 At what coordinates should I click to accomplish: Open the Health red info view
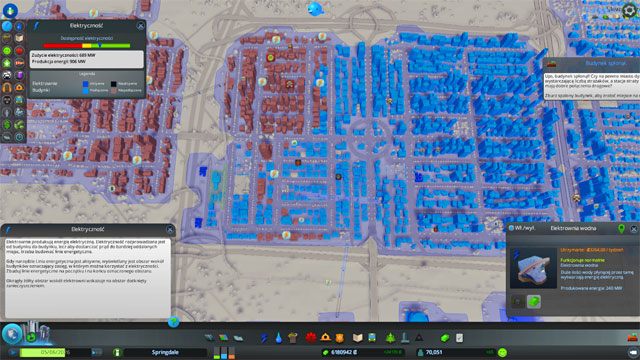[19, 51]
